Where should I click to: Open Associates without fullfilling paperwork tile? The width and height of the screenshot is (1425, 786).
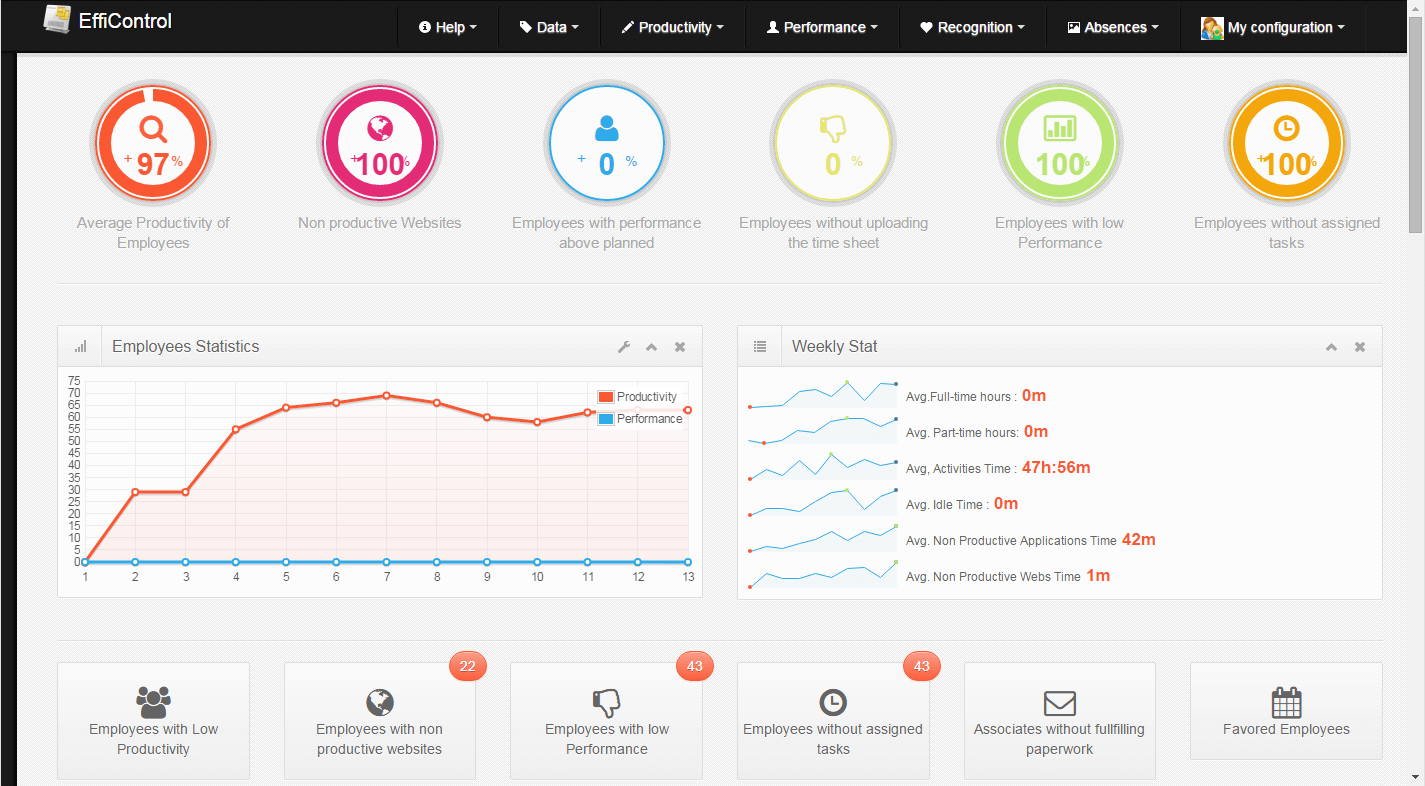1059,720
